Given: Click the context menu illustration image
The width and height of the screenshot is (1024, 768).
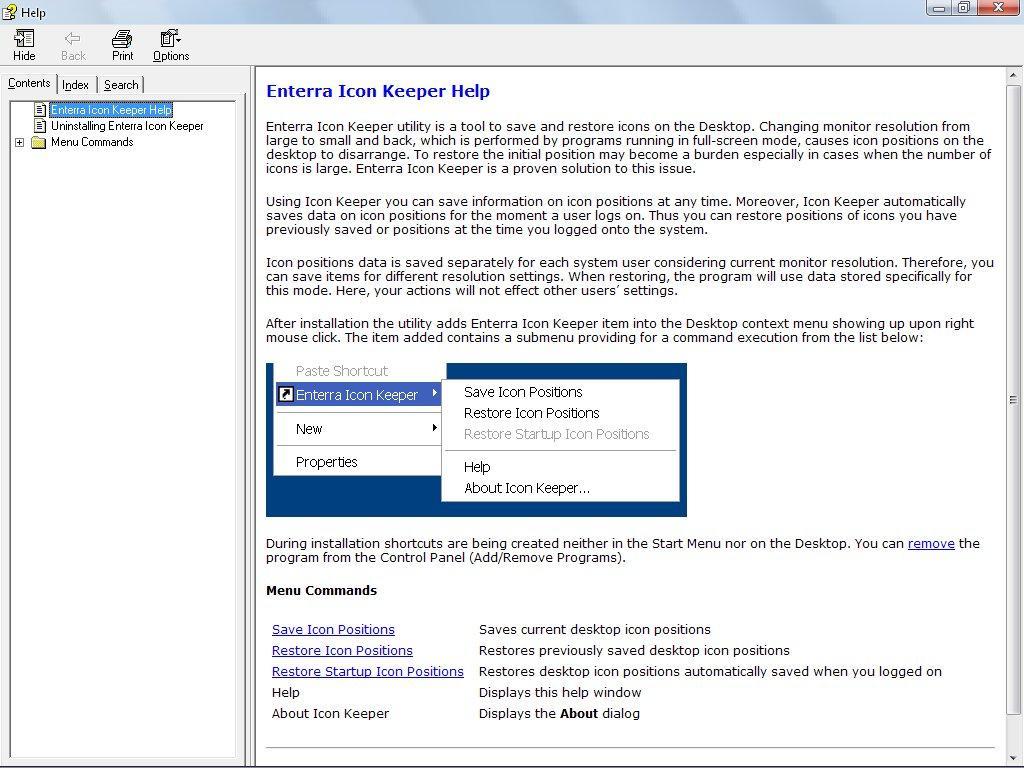Looking at the screenshot, I should pyautogui.click(x=476, y=440).
